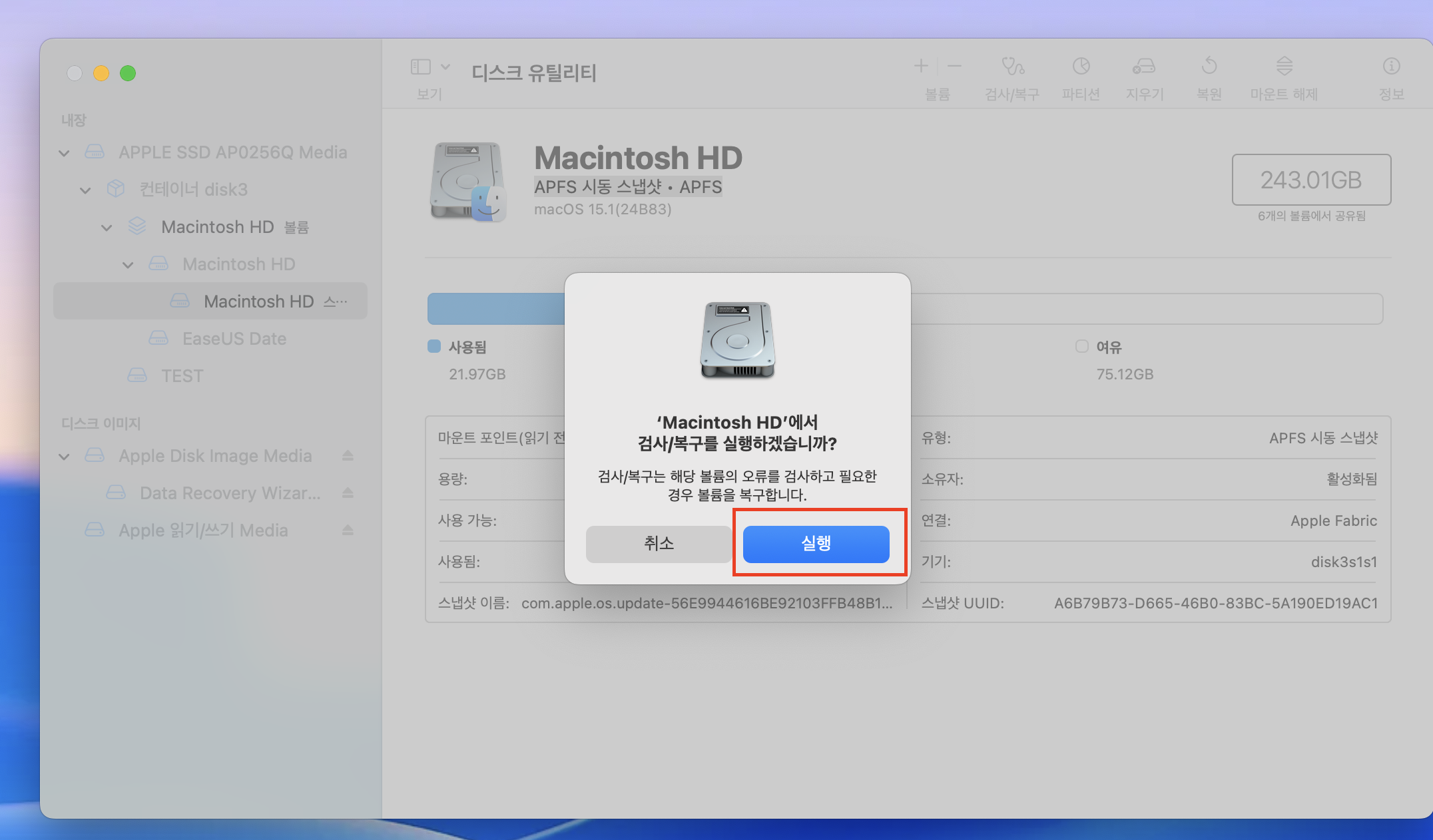This screenshot has height=840, width=1433.
Task: Click the EaseUS Date volume icon
Action: [158, 338]
